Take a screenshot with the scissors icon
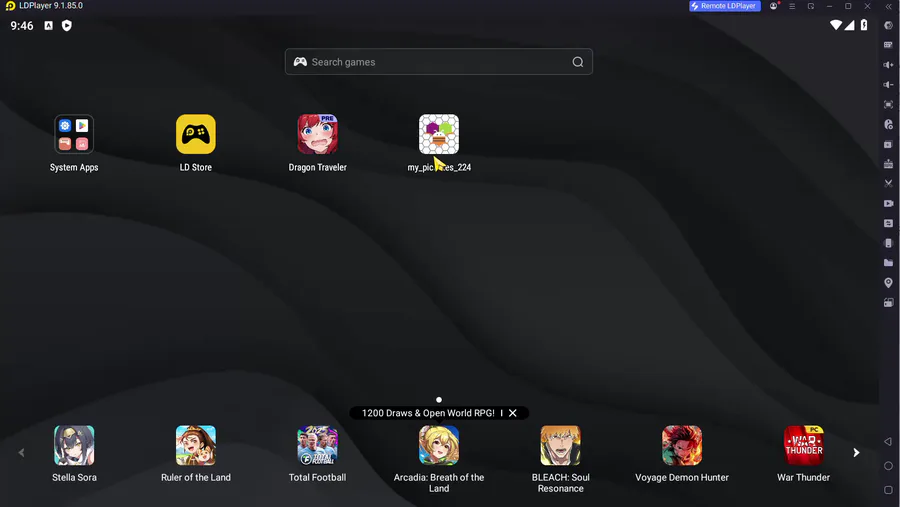 coord(889,184)
